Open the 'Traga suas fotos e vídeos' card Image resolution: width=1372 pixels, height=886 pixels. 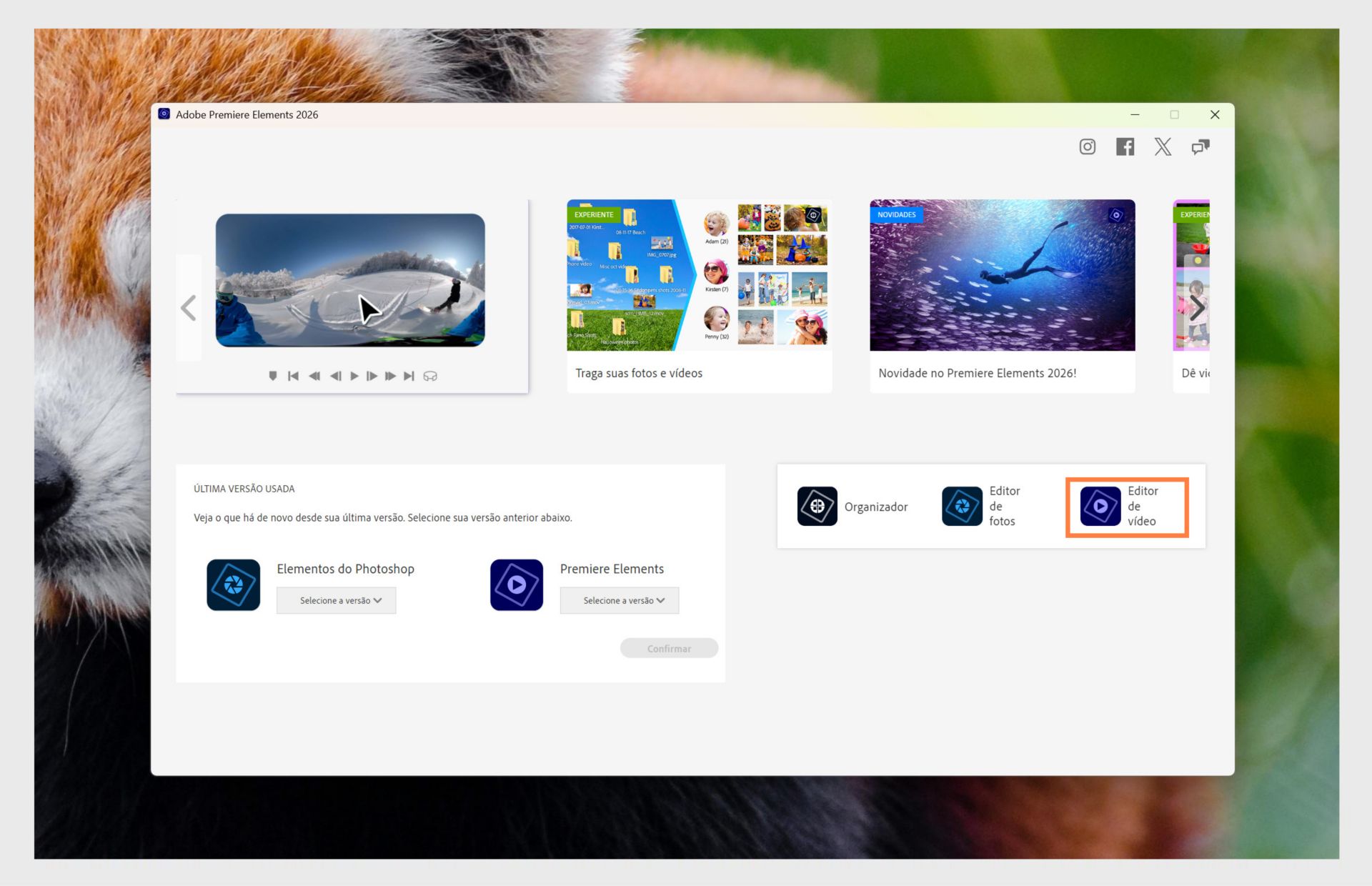[699, 293]
